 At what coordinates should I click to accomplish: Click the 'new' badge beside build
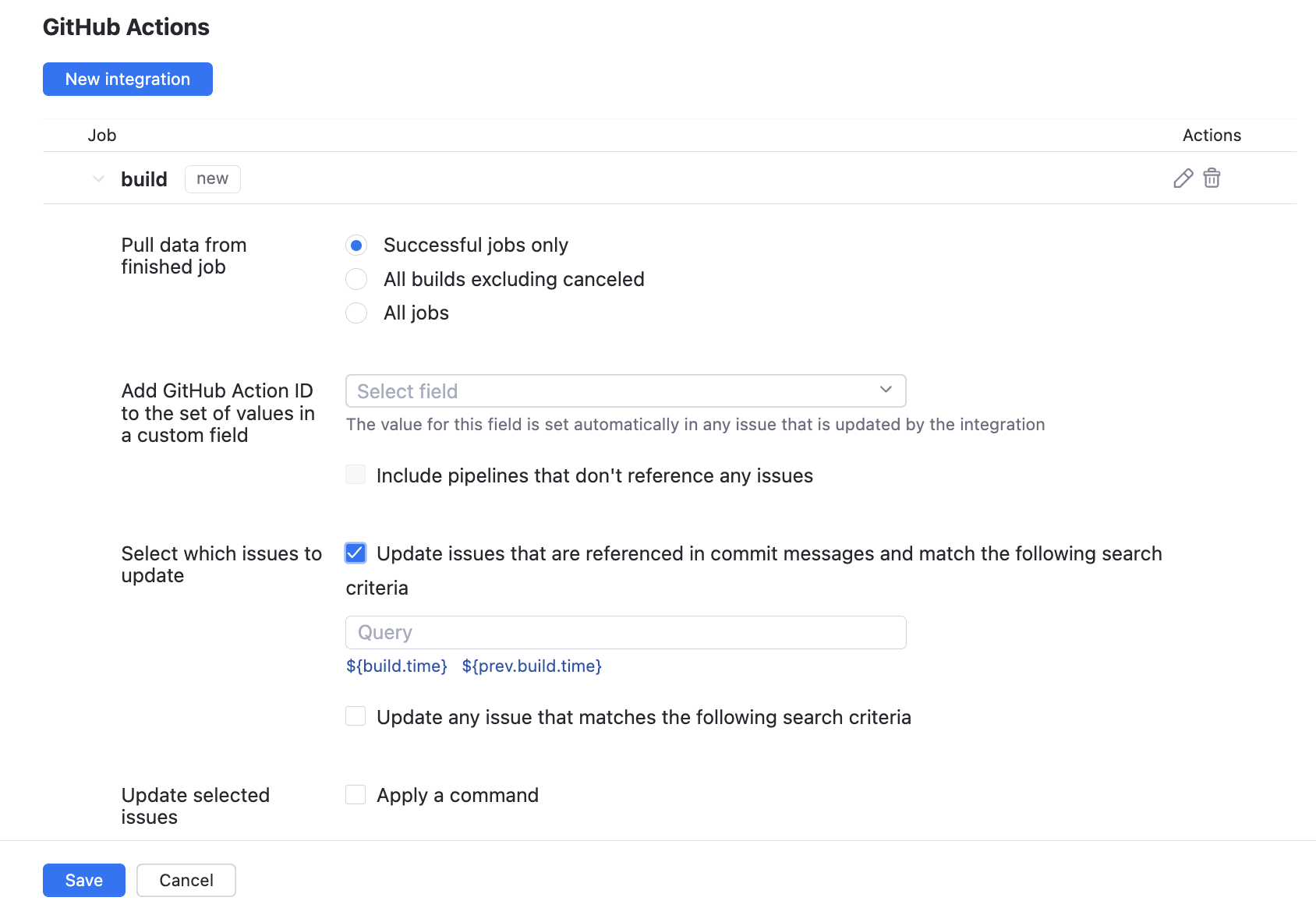[x=212, y=179]
